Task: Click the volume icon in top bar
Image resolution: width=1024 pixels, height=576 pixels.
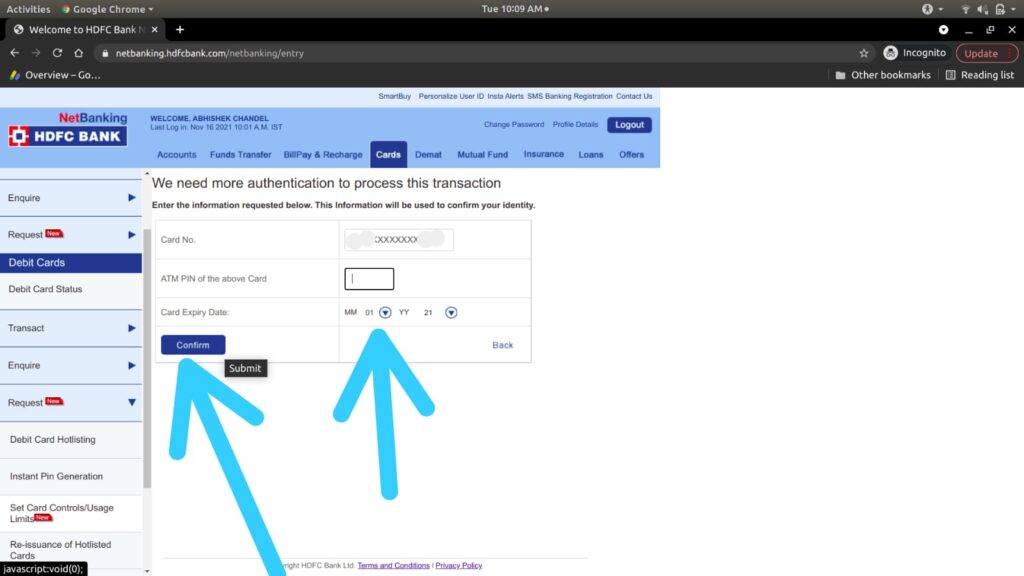Action: [x=982, y=9]
